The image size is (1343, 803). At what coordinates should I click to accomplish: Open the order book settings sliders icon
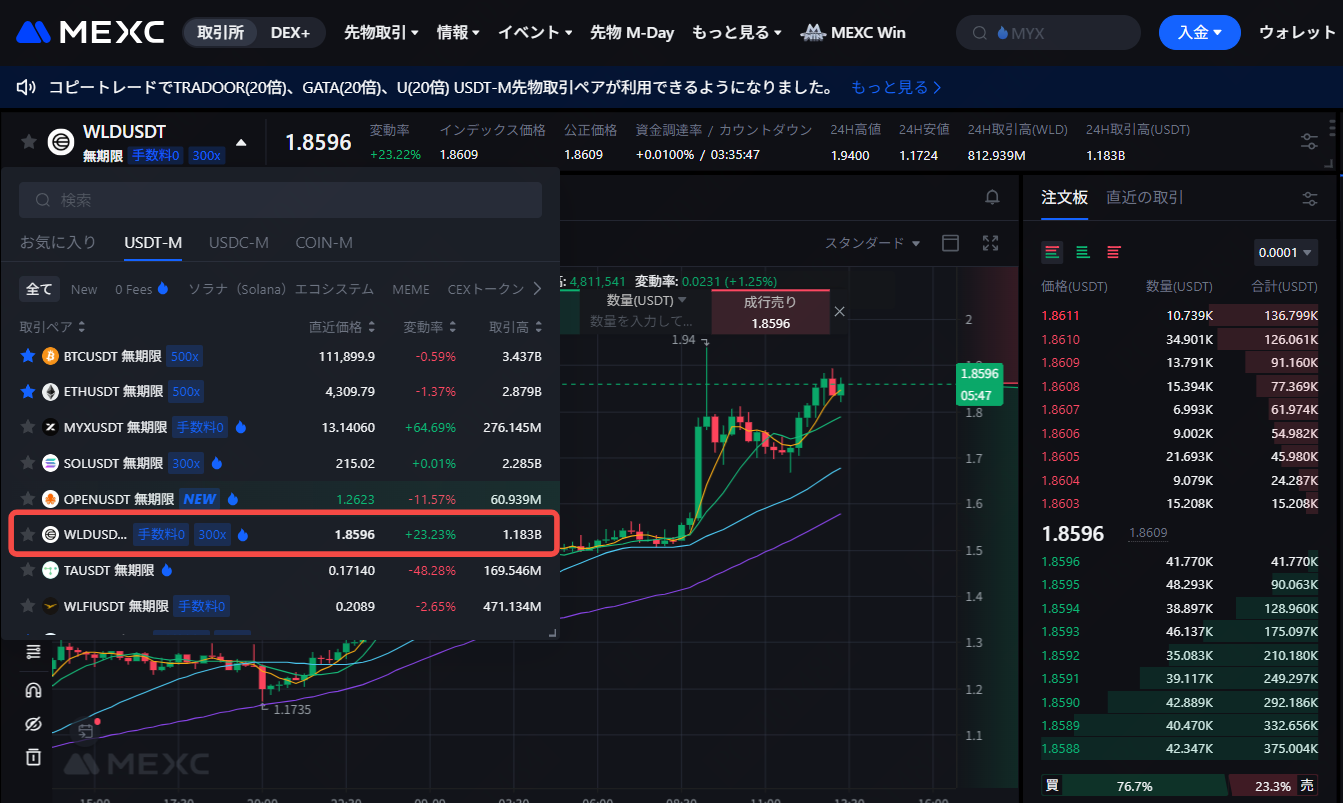(1310, 199)
